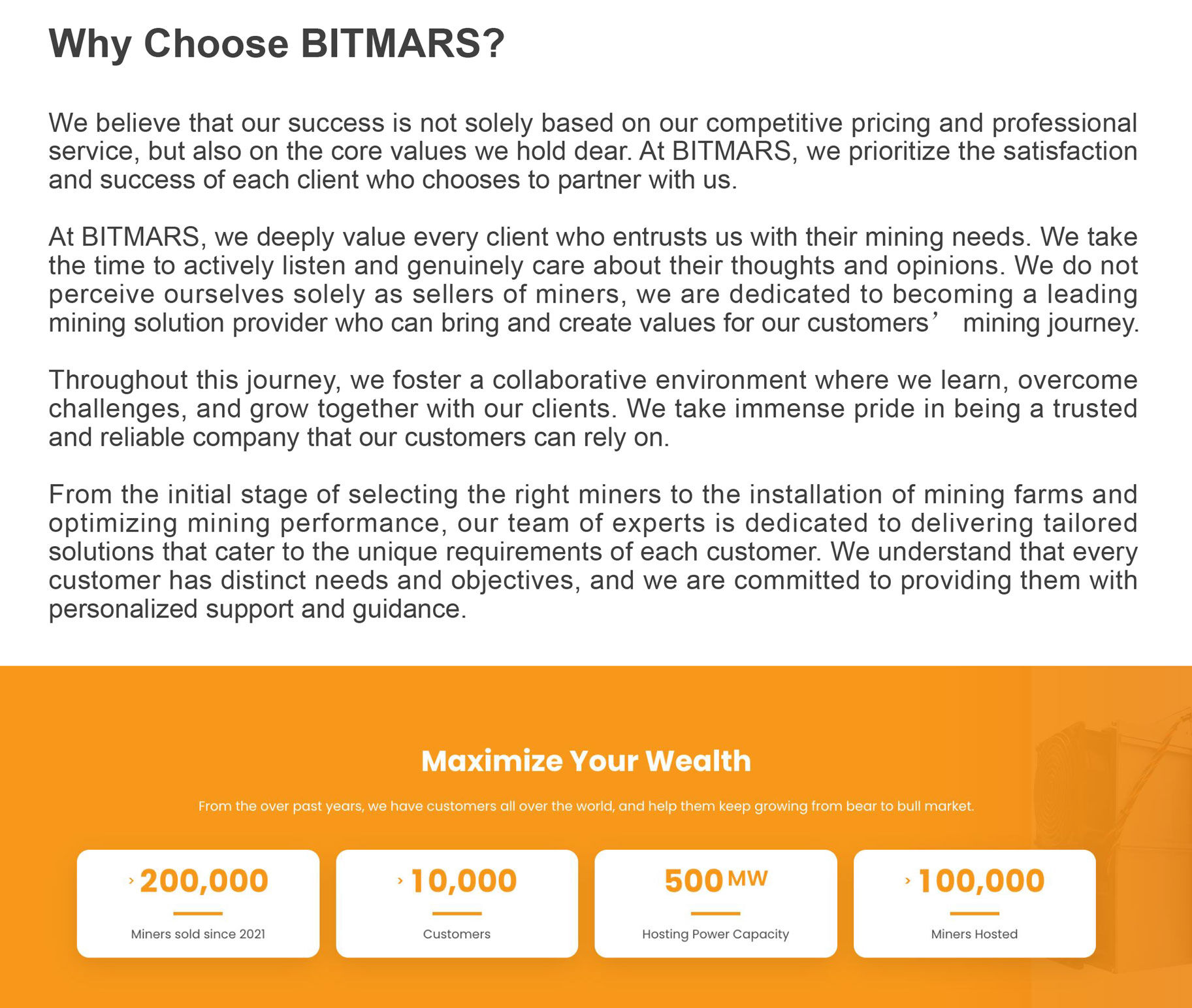Click the 'Customers' card label
This screenshot has width=1192, height=1008.
click(x=457, y=934)
